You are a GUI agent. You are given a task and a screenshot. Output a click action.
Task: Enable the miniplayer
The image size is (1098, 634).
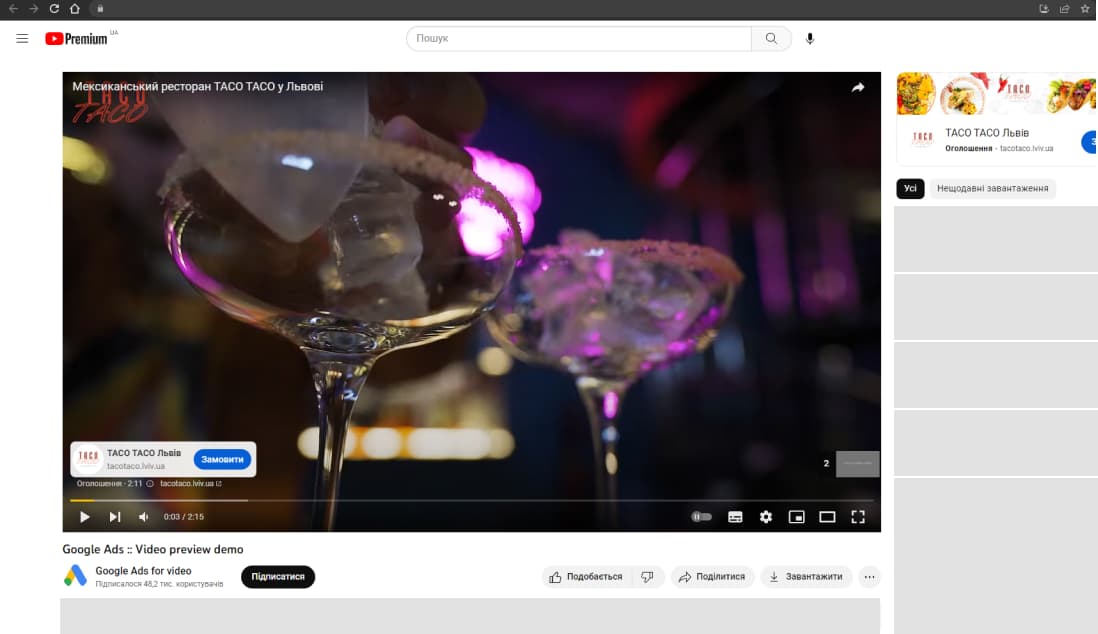click(797, 517)
